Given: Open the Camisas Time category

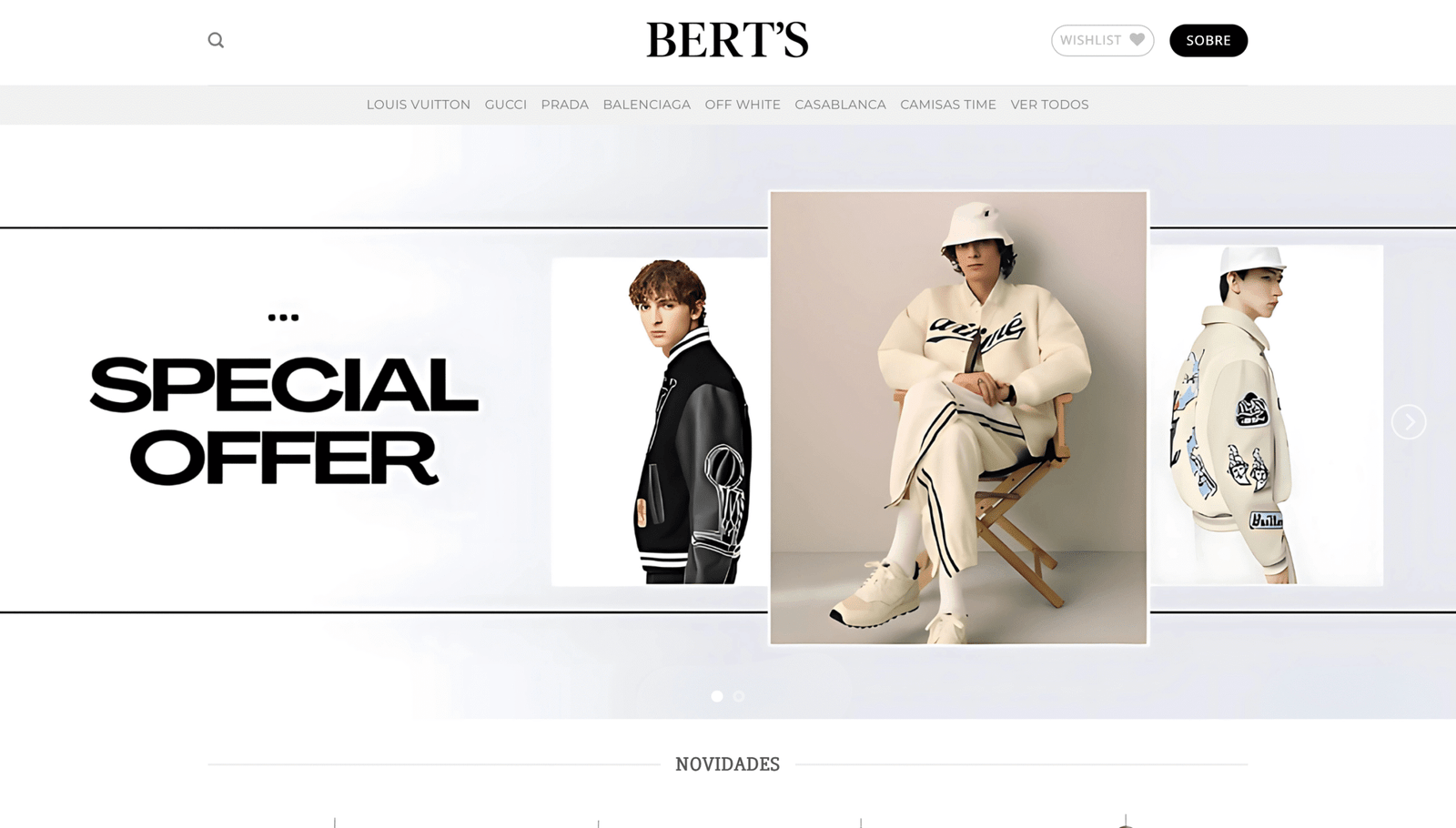Looking at the screenshot, I should 948,105.
